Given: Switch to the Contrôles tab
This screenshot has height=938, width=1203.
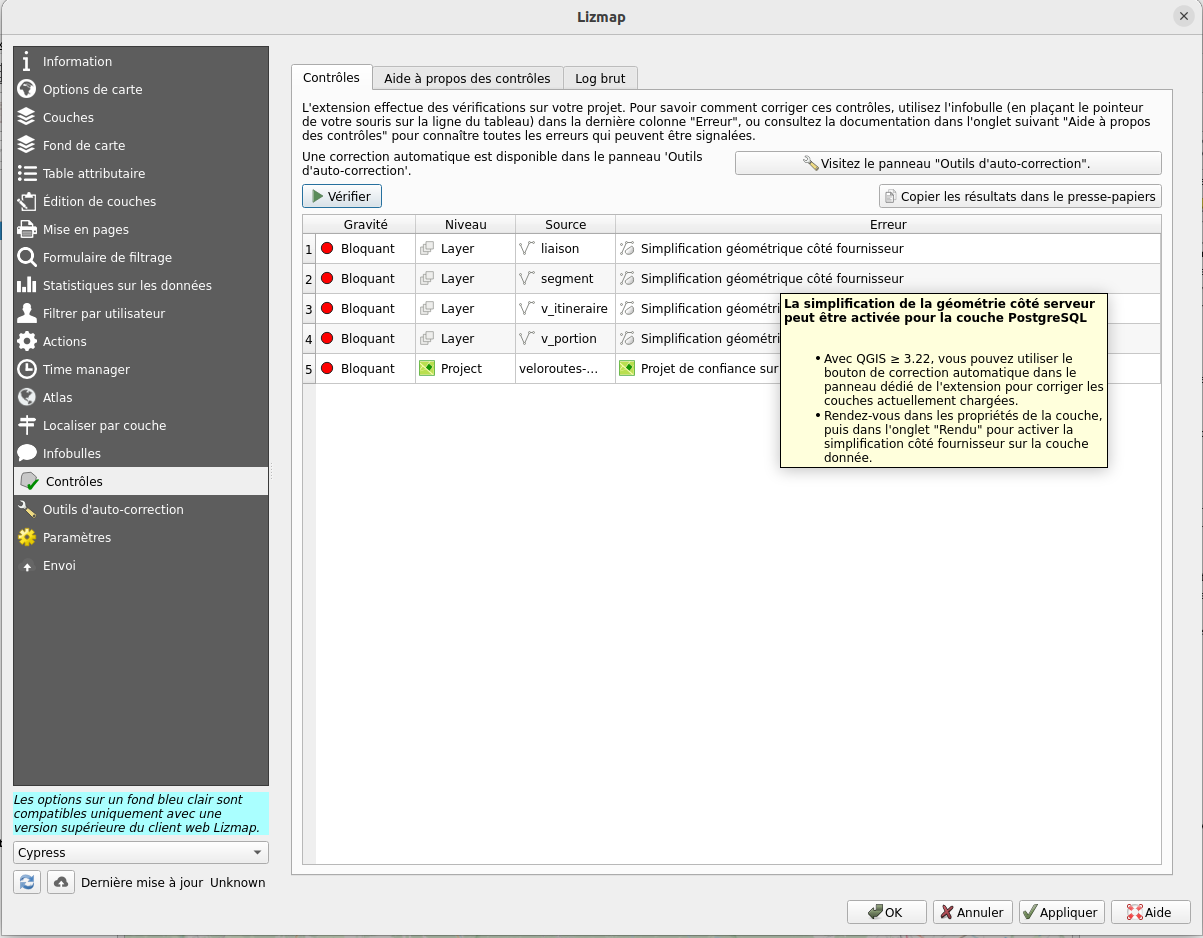Looking at the screenshot, I should [x=331, y=78].
